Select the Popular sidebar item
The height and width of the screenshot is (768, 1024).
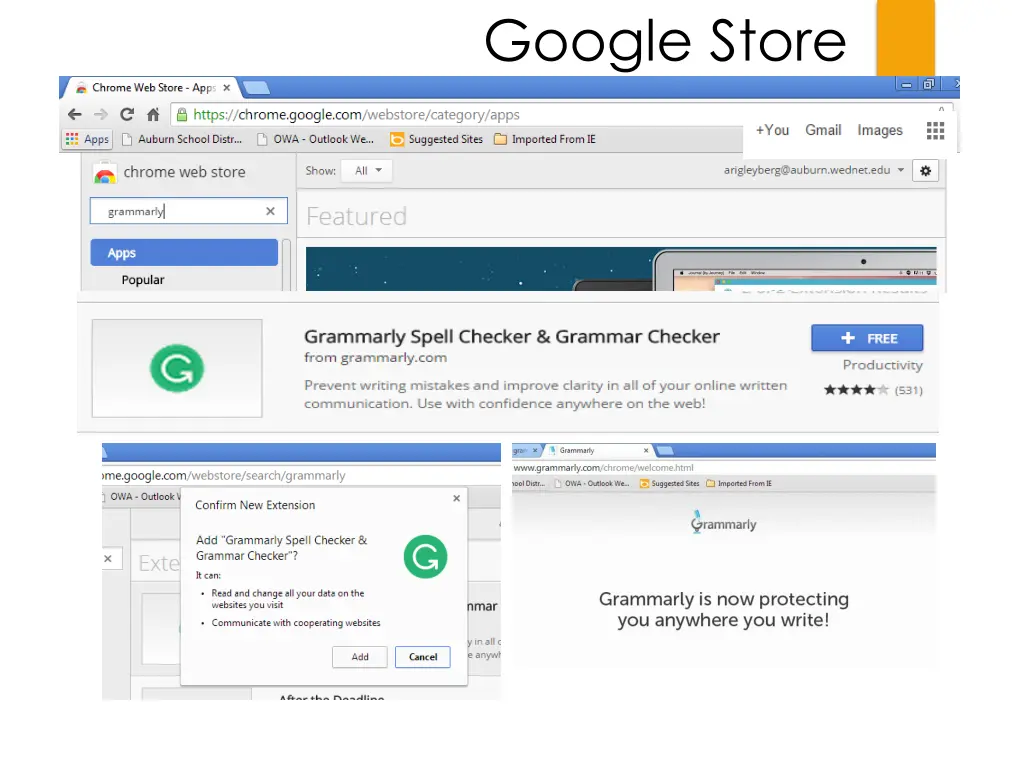point(143,280)
